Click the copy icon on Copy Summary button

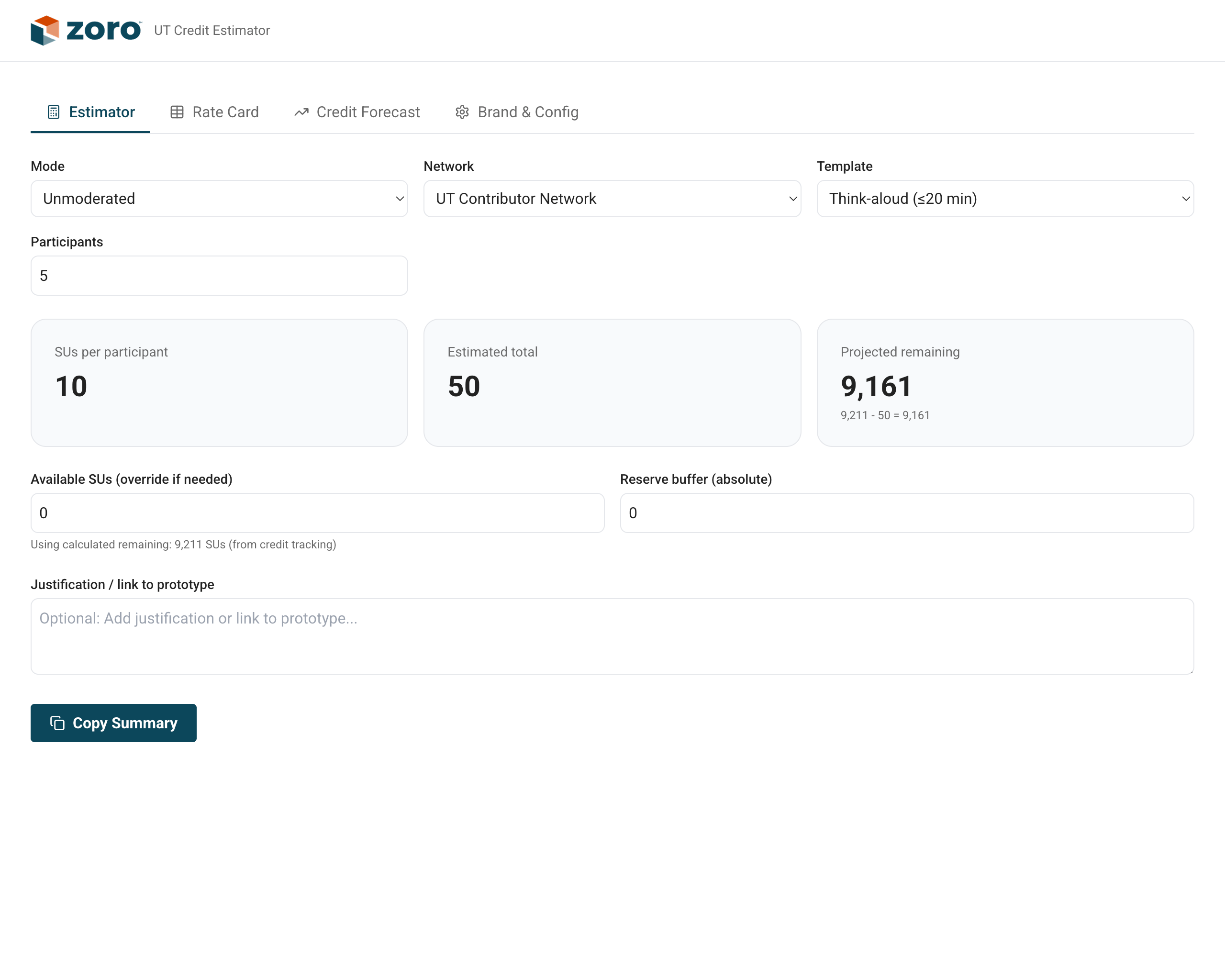57,723
